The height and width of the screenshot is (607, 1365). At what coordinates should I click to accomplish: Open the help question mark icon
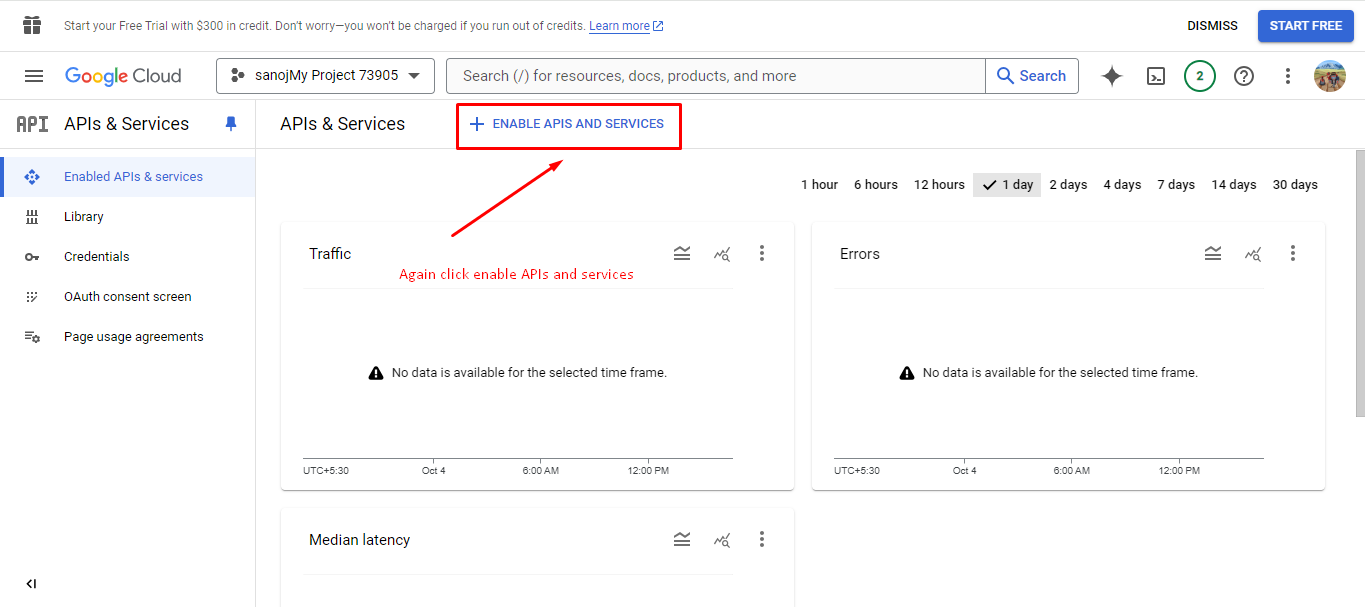point(1244,76)
